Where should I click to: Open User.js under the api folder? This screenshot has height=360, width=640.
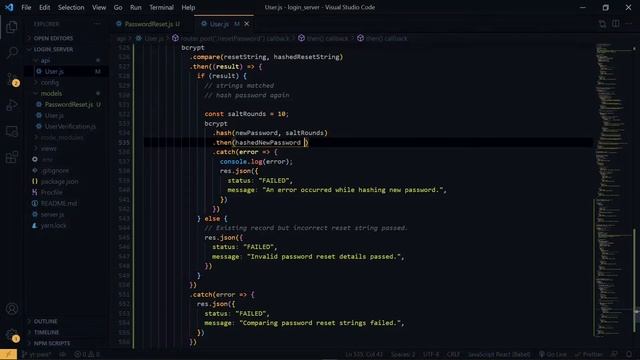point(54,71)
